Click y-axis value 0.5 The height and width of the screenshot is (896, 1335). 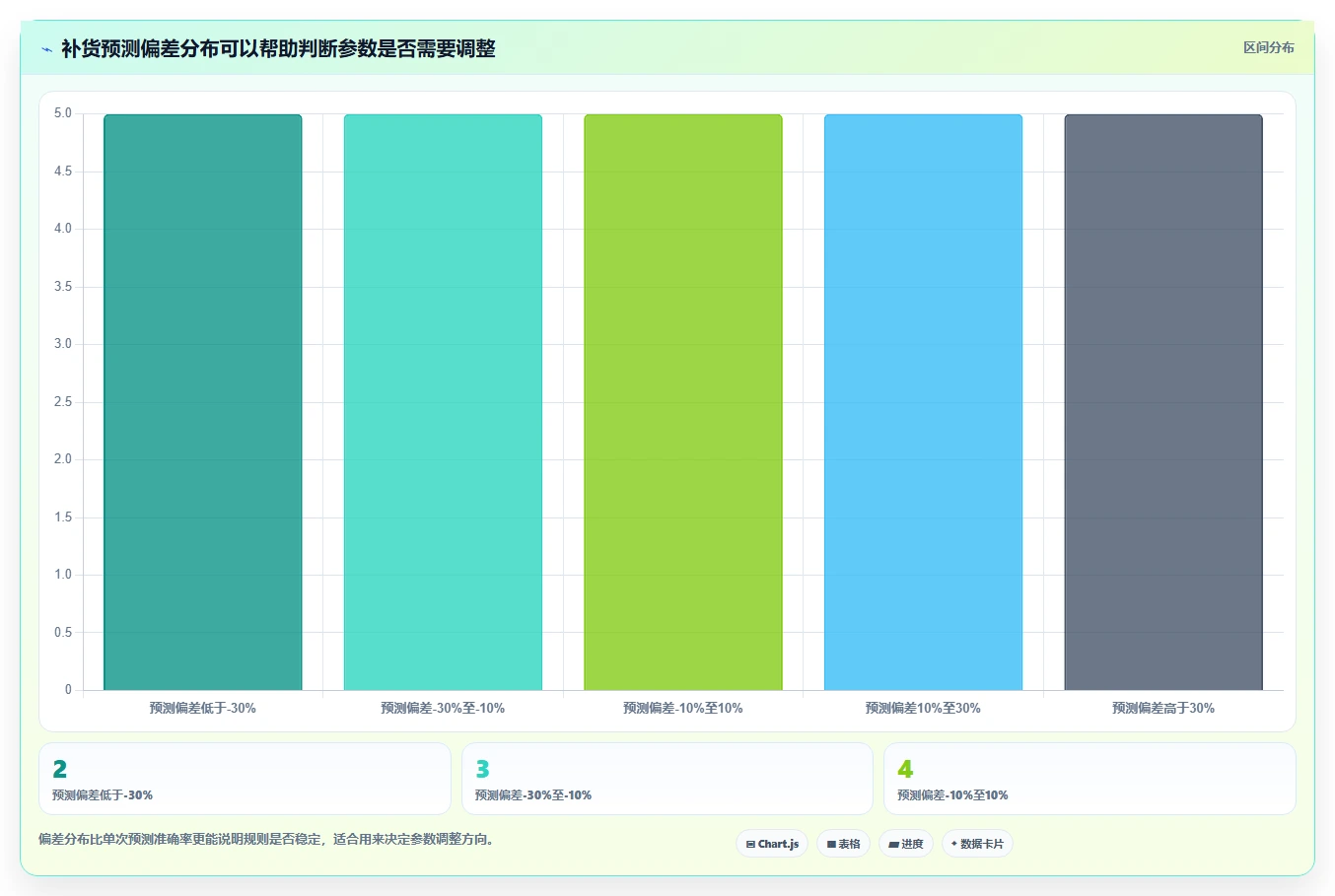63,633
